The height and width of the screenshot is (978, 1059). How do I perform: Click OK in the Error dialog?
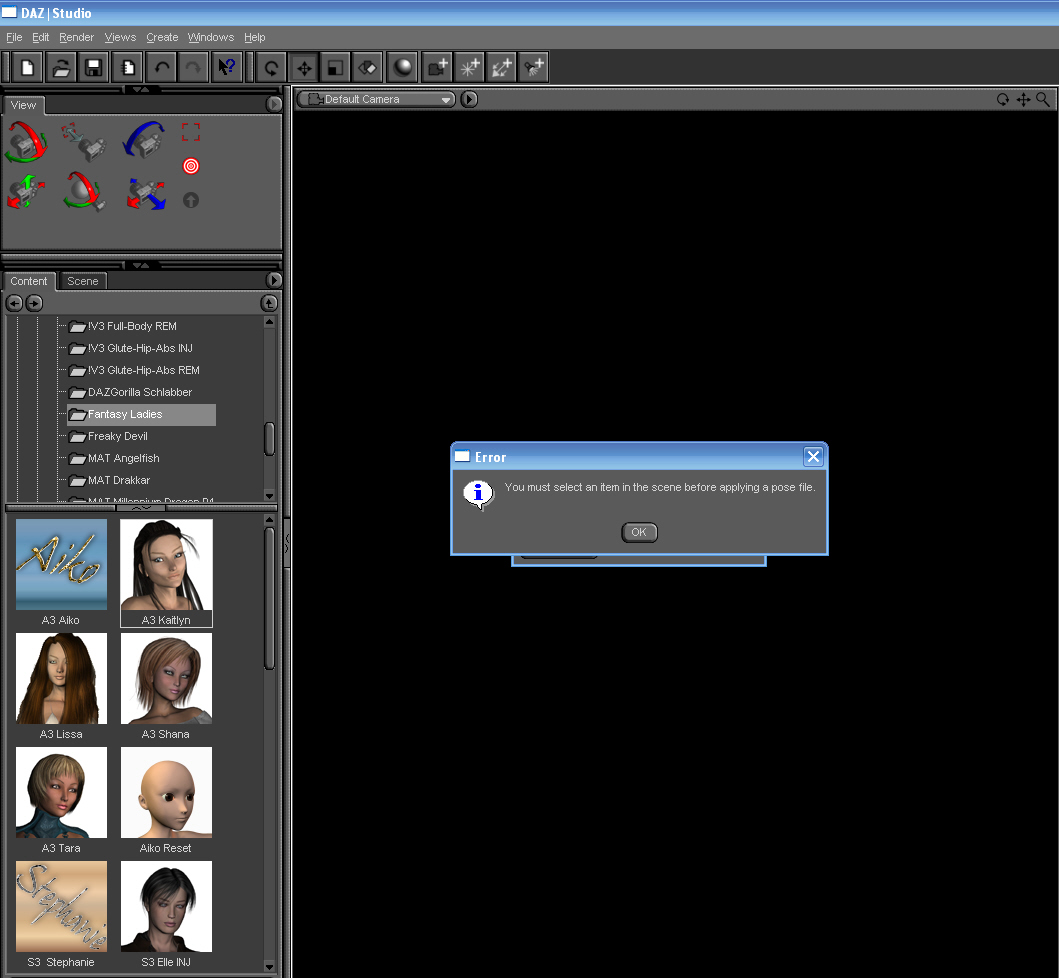click(639, 532)
